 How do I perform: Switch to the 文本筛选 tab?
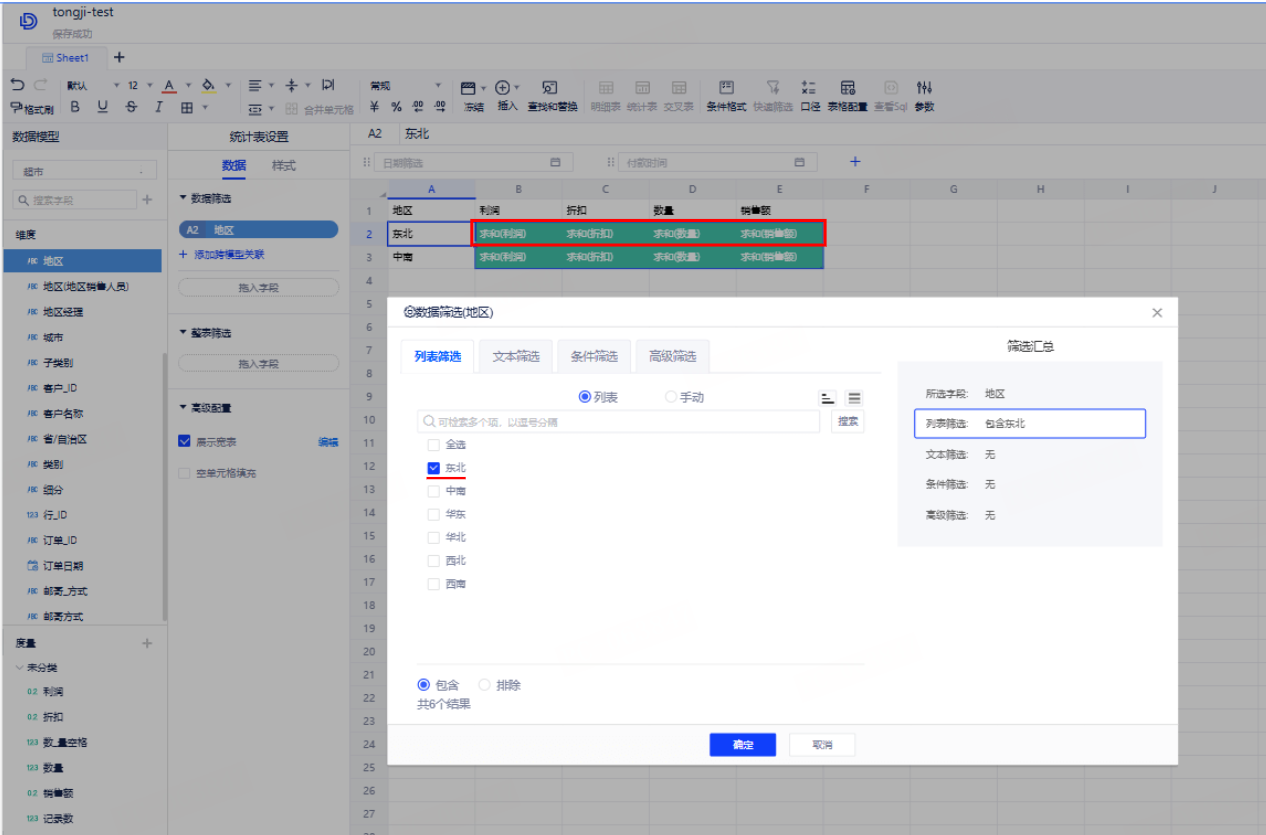pyautogui.click(x=516, y=357)
